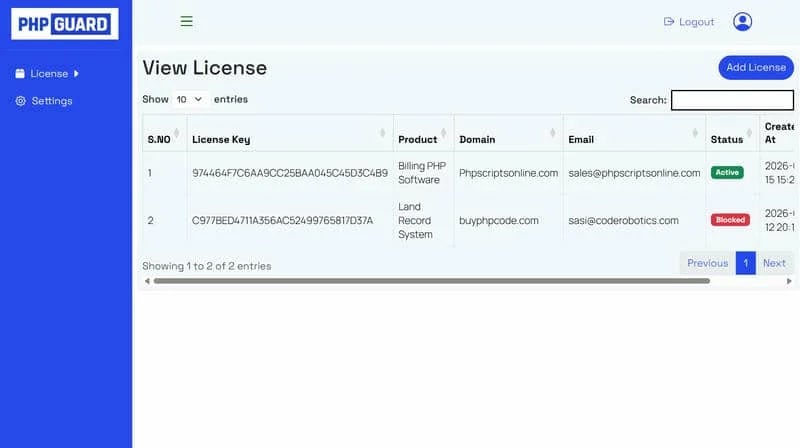This screenshot has width=800, height=448.
Task: Click the Settings gear icon
Action: [x=20, y=101]
